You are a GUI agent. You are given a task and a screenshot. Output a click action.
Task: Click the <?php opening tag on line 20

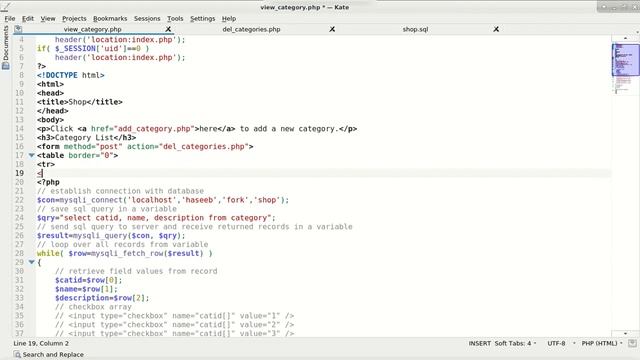[48, 182]
